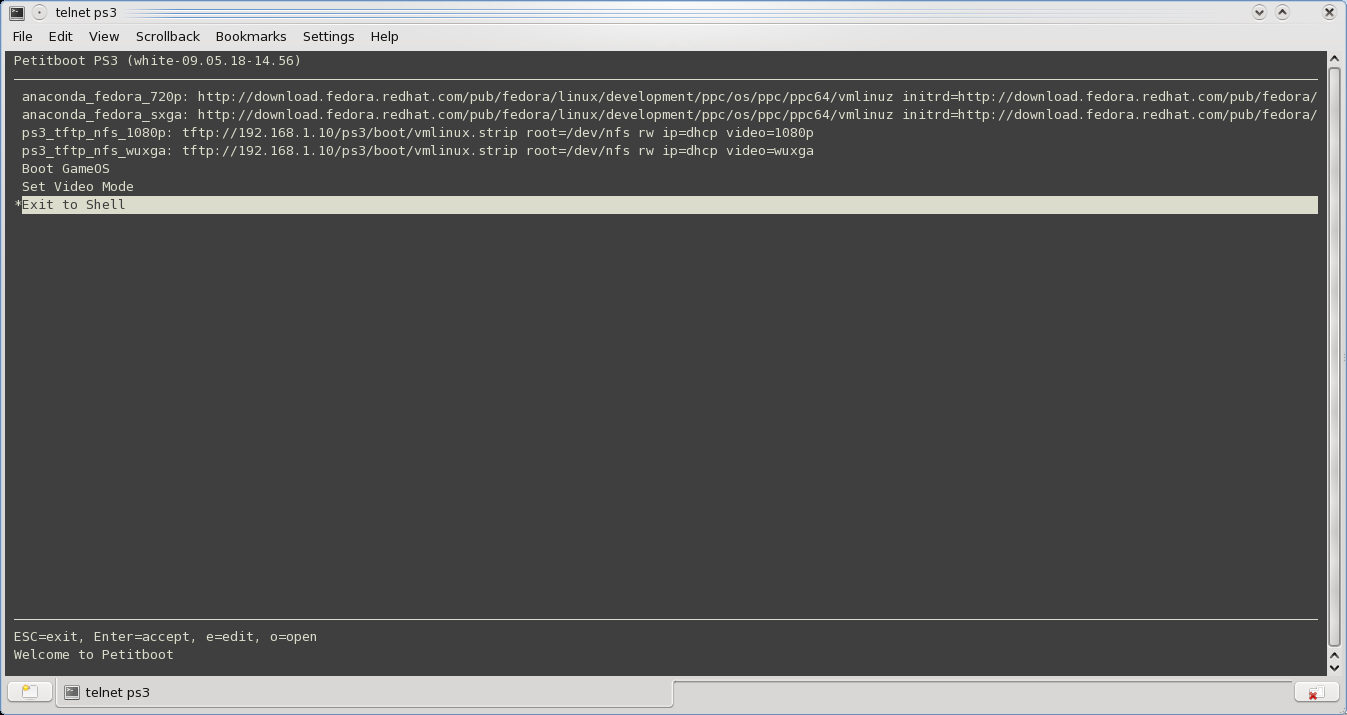Click the highlighted Exit to Shell entry
The image size is (1347, 715).
(74, 205)
